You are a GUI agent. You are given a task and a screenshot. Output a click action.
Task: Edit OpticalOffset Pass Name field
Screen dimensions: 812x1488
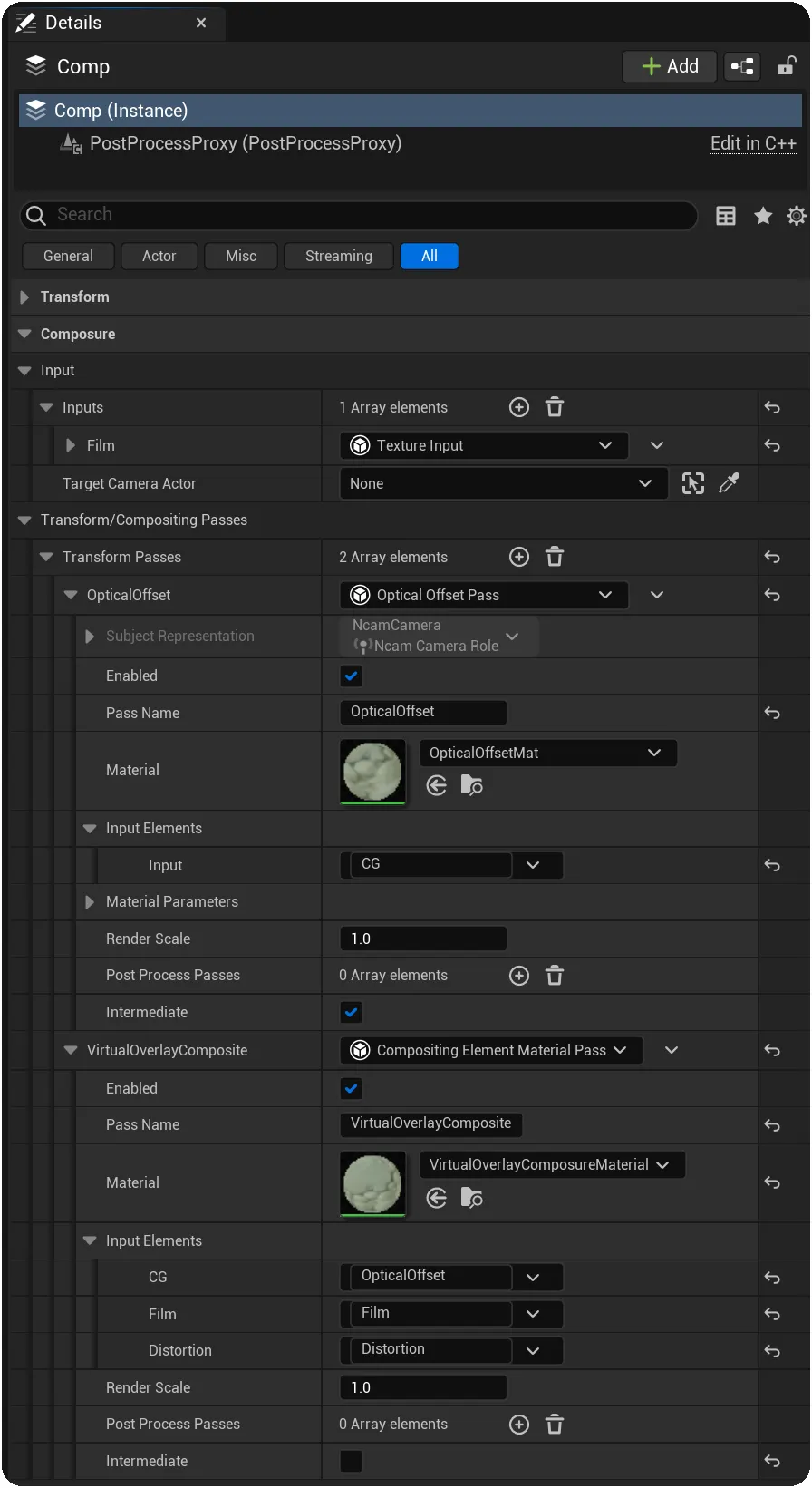(423, 712)
